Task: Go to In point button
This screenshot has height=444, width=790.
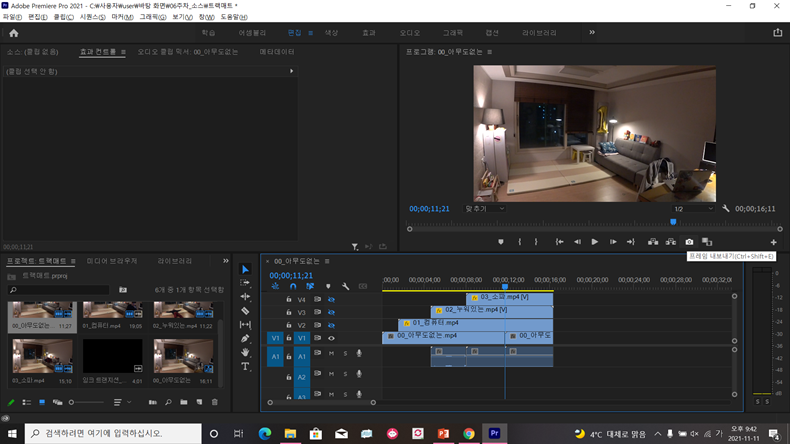Action: tap(559, 242)
